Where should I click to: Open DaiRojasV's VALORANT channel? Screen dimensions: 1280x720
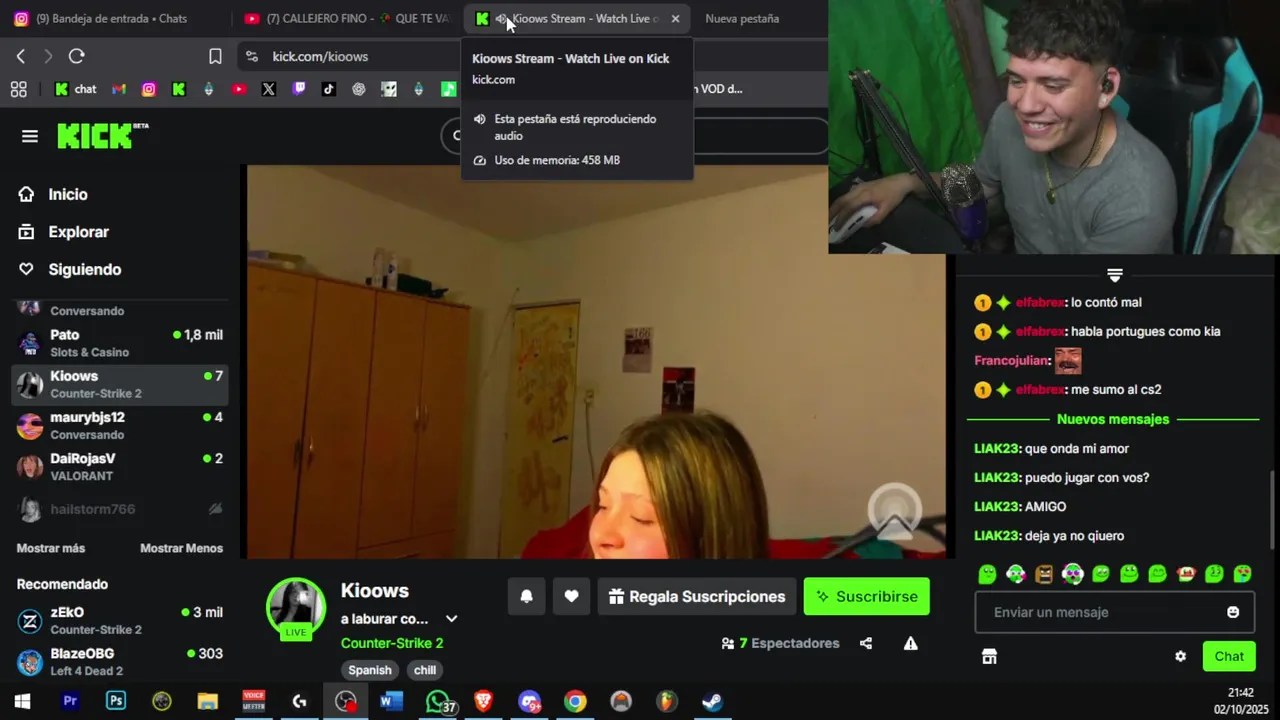(x=120, y=466)
